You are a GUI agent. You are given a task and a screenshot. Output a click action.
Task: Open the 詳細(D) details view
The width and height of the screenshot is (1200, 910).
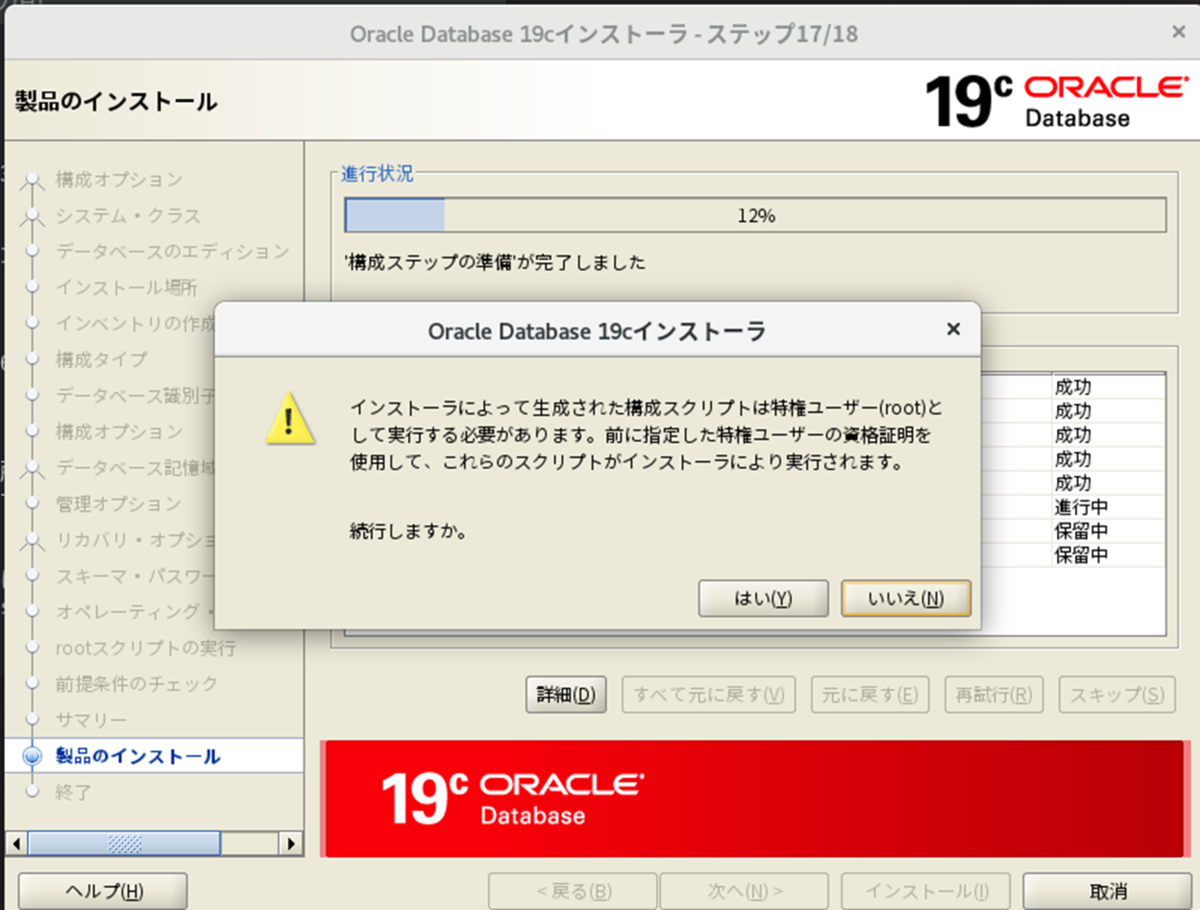566,694
